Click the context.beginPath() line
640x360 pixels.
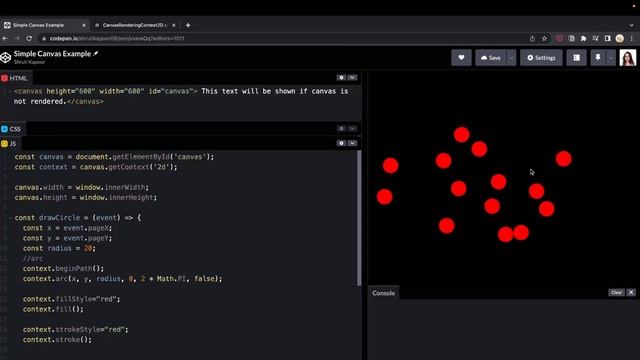[63, 269]
